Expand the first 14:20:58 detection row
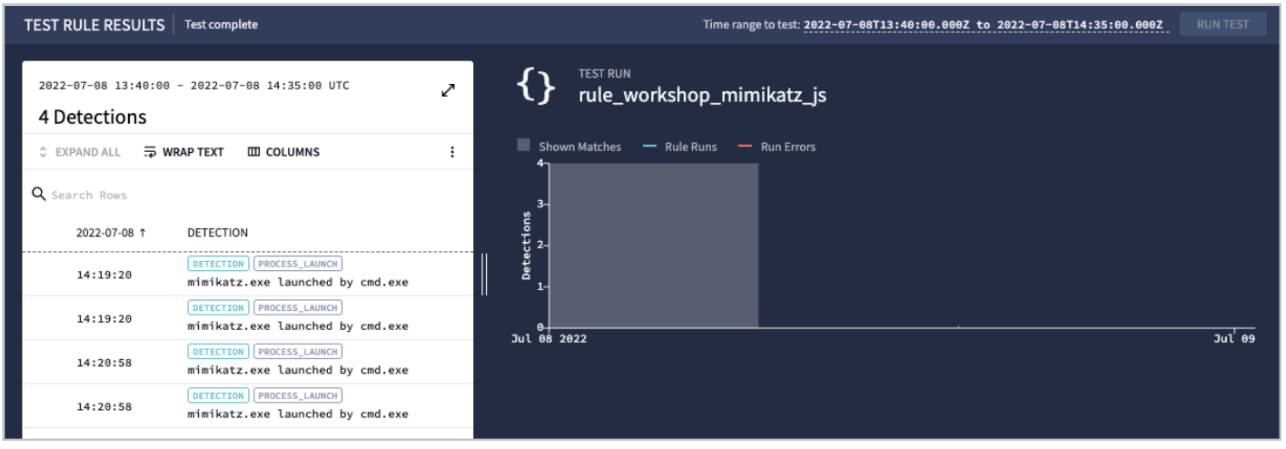 click(x=104, y=363)
